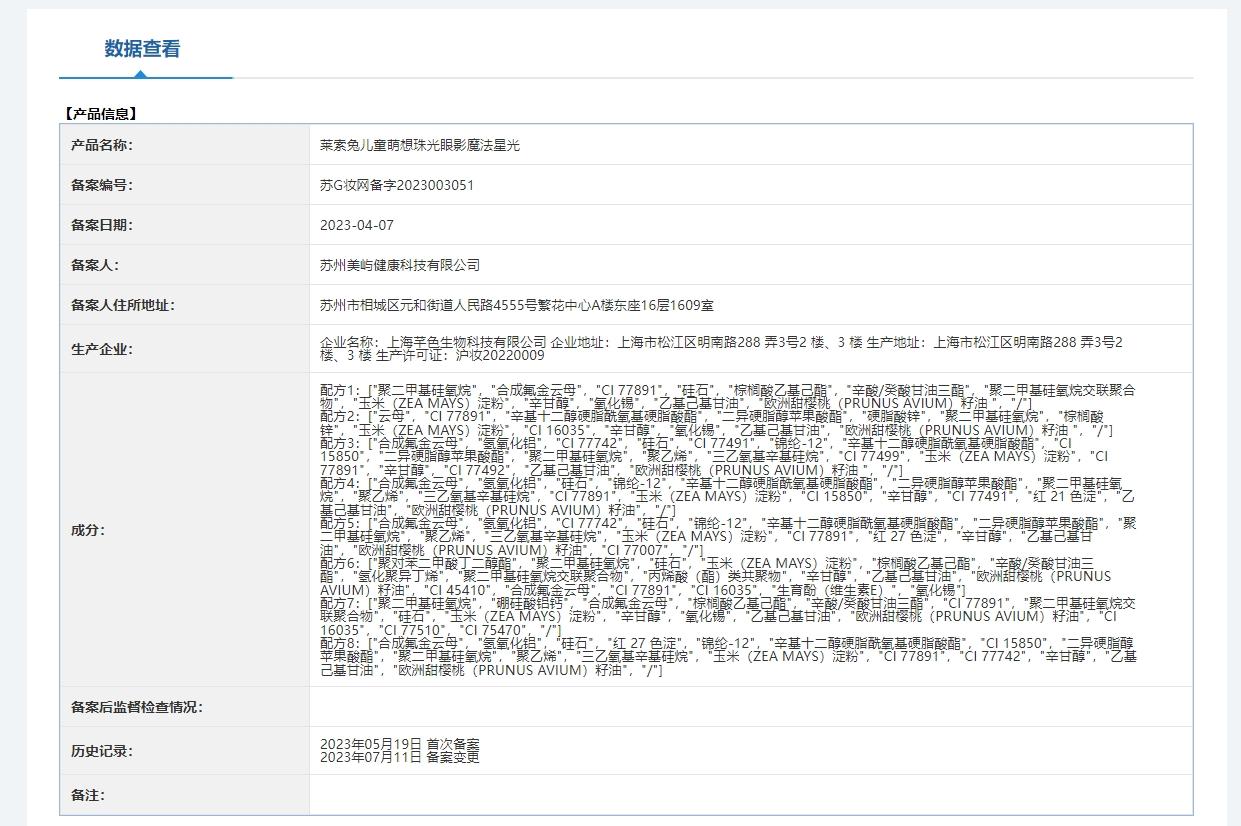The width and height of the screenshot is (1241, 826).
Task: Click the 苏州市相城区 registrant address text
Action: pyautogui.click(x=516, y=305)
